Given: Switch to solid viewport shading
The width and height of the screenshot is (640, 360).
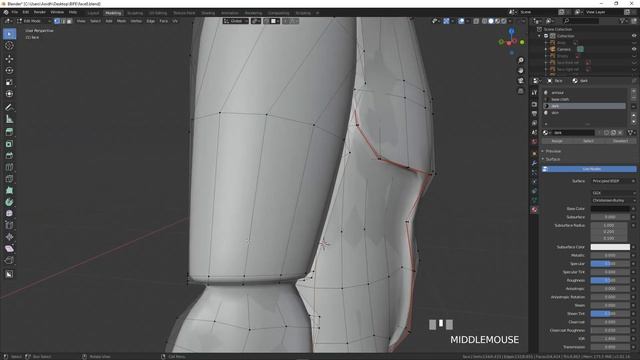Looking at the screenshot, I should [x=491, y=21].
